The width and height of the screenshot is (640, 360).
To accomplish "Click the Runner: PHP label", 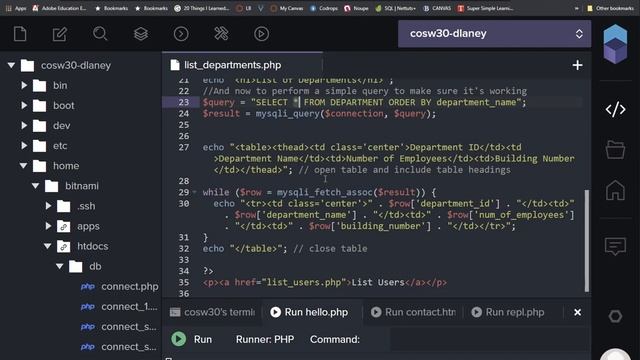I will coord(265,339).
